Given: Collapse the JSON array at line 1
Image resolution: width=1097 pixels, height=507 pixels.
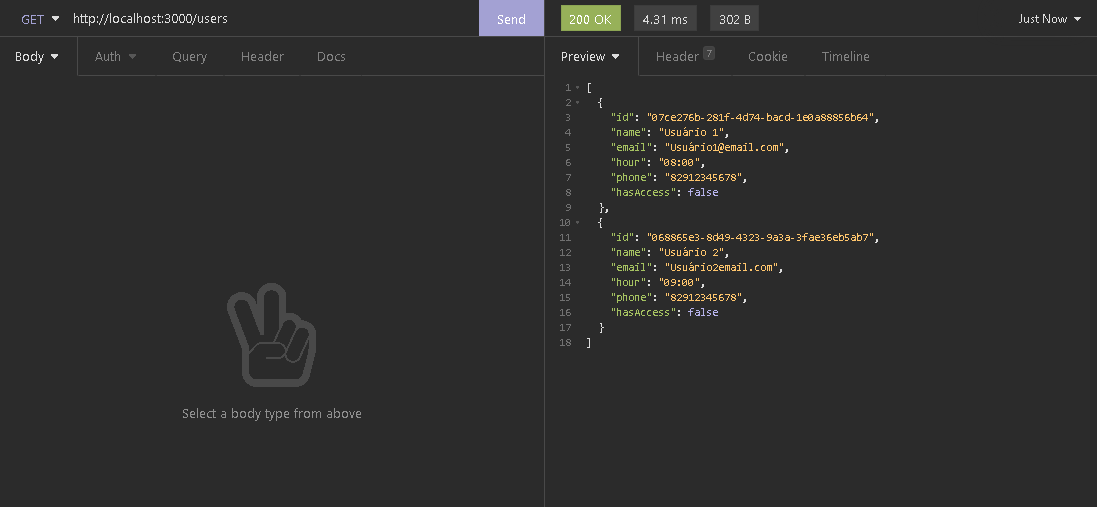Looking at the screenshot, I should click(x=578, y=88).
